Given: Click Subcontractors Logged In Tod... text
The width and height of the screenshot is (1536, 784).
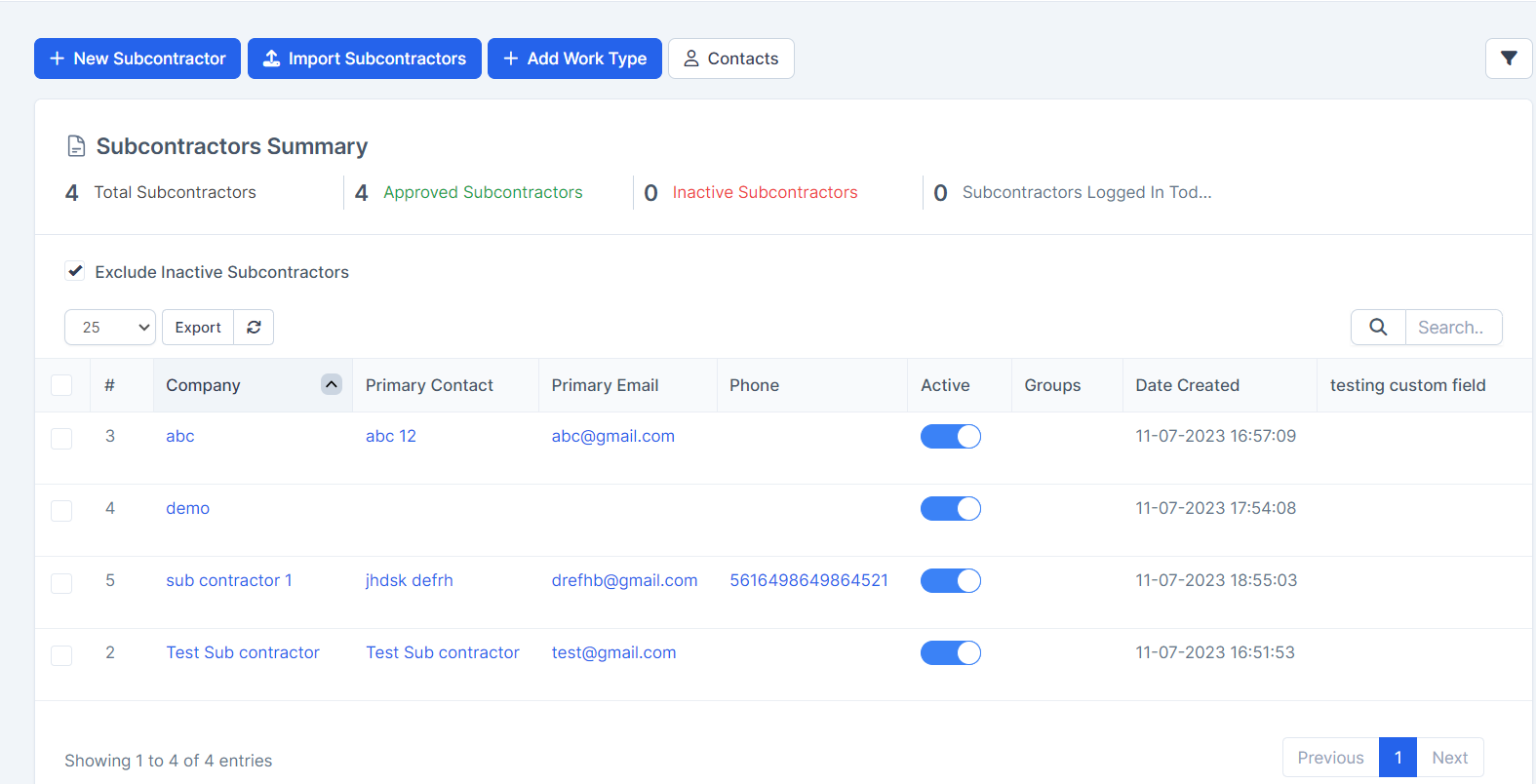Looking at the screenshot, I should click(x=1086, y=192).
